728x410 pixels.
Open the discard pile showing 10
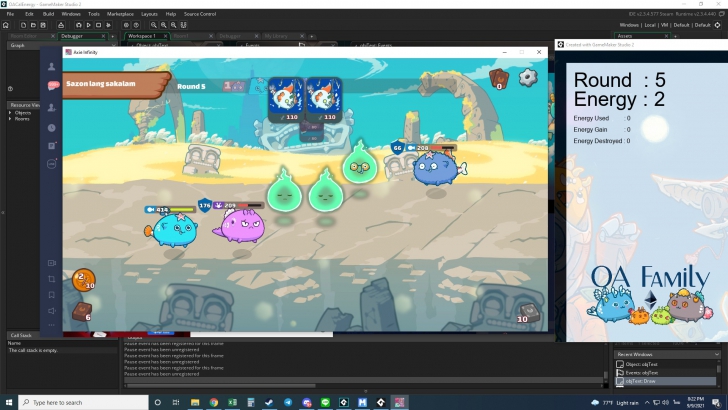[528, 313]
